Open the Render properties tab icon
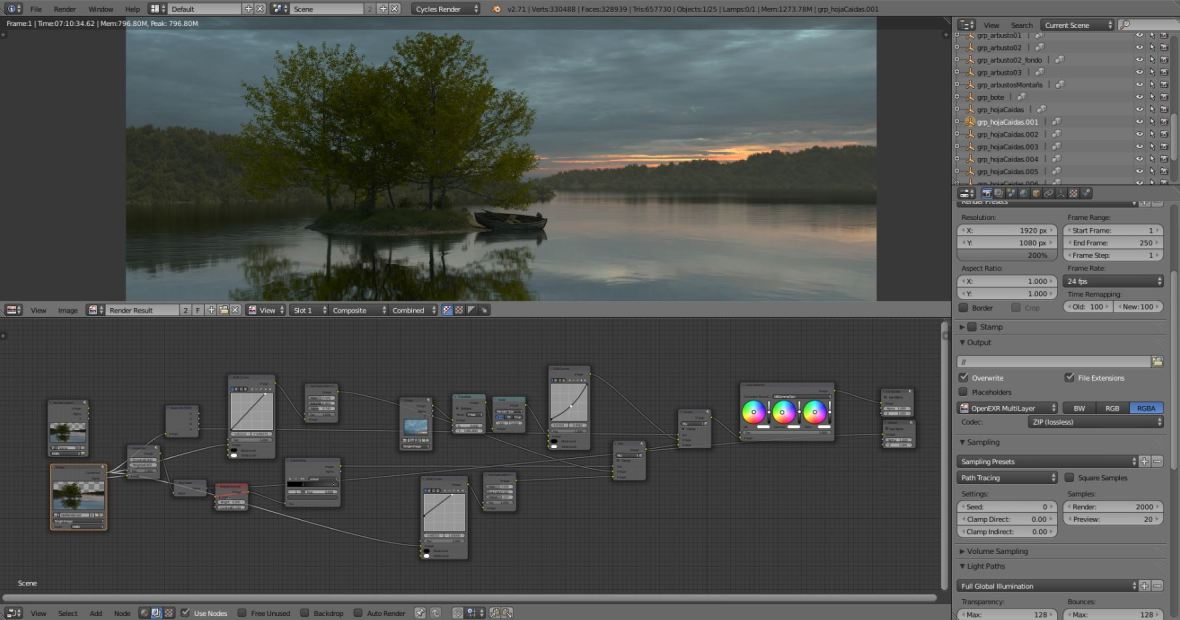 pyautogui.click(x=987, y=193)
